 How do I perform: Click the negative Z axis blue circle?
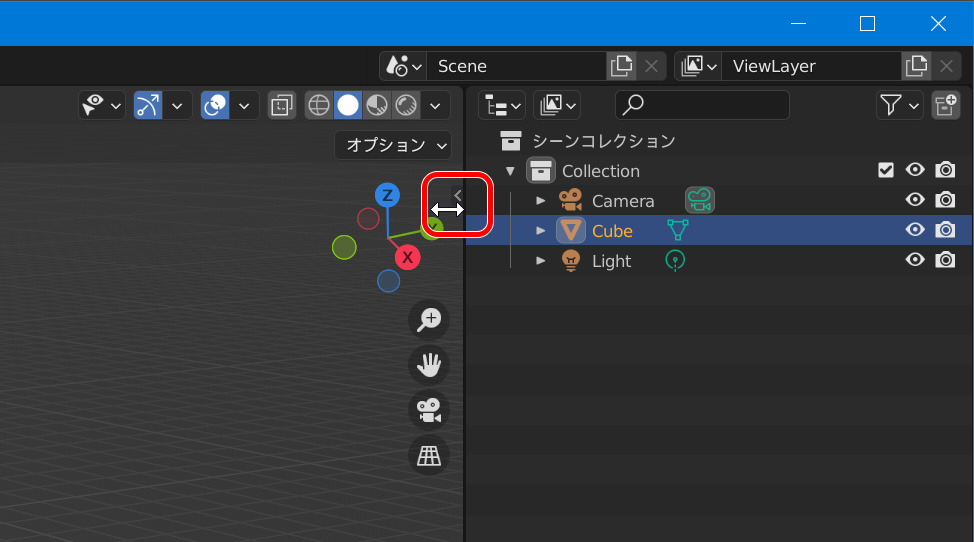tap(388, 281)
